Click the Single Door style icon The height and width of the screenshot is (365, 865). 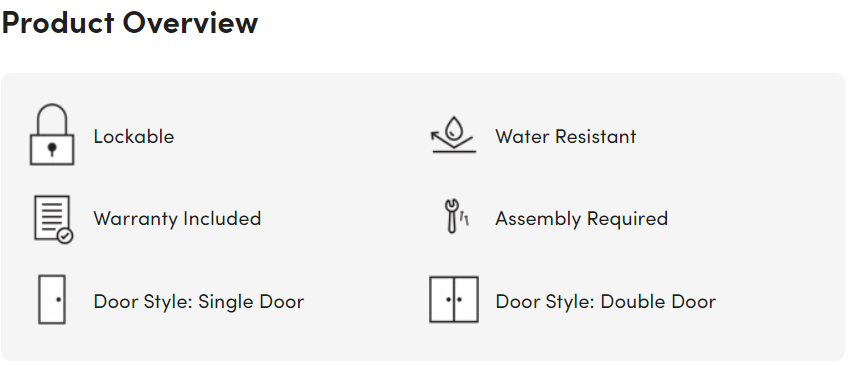pyautogui.click(x=52, y=299)
